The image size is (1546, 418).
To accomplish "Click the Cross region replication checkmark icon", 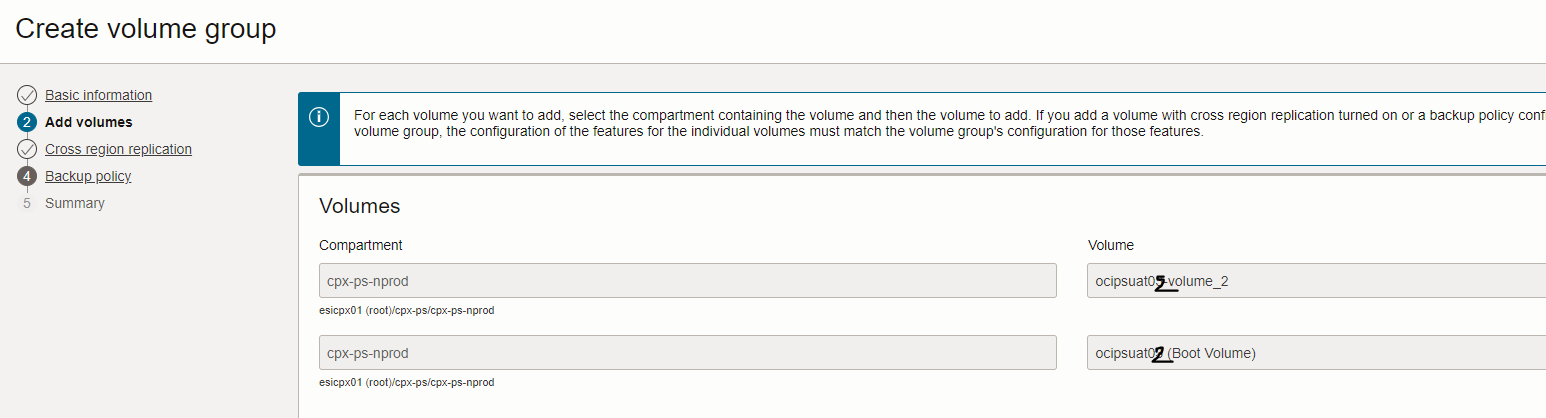I will 27,149.
